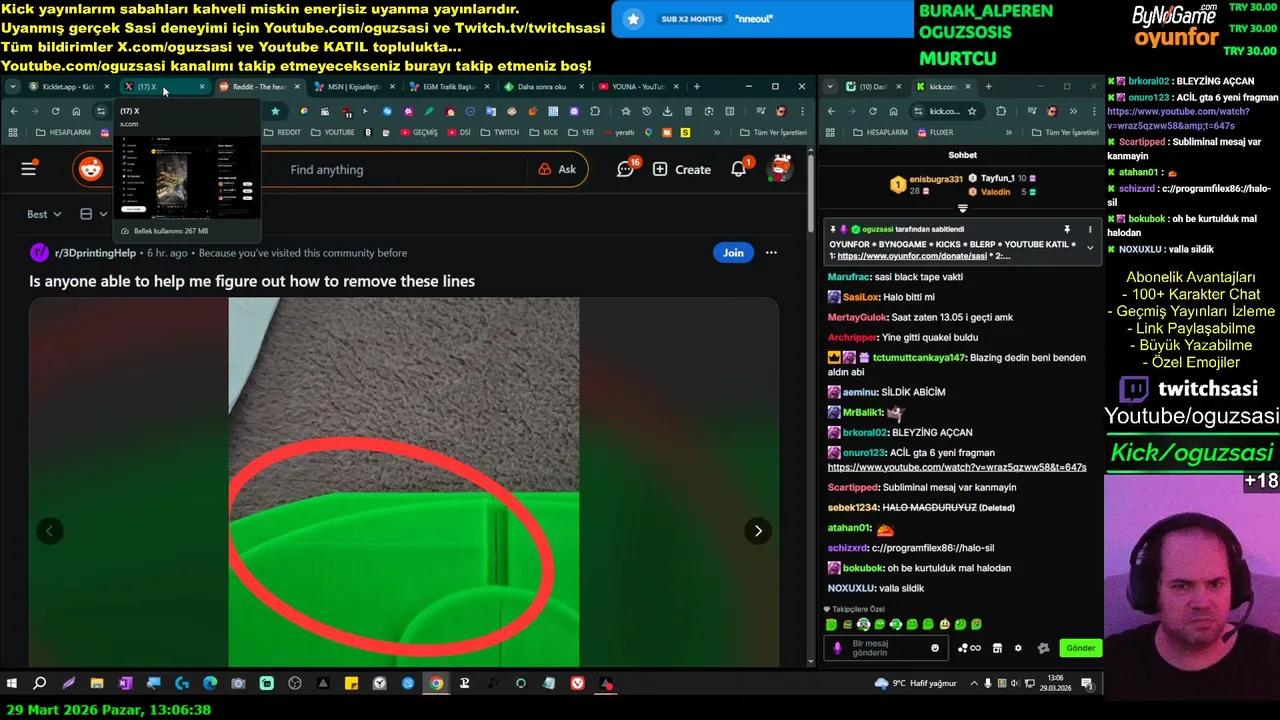Open the weather widget Hafif yağmur
This screenshot has width=1280, height=720.
[914, 684]
